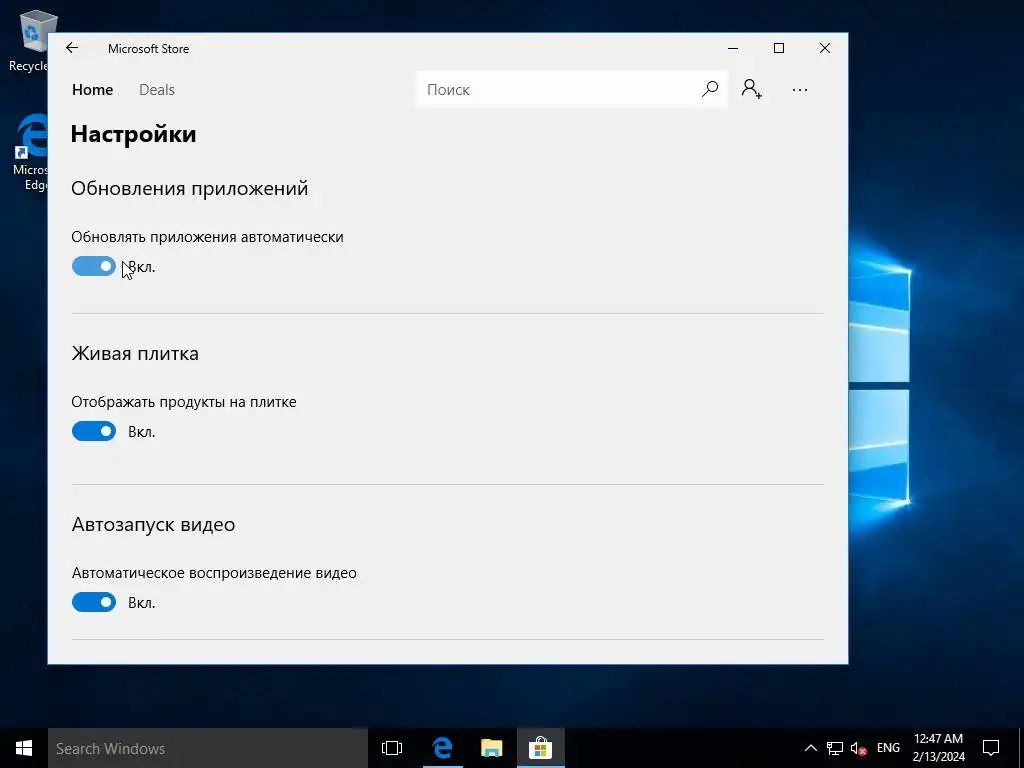The image size is (1024, 768).
Task: Click label Обновлять приложения автоматически
Action: pos(207,237)
